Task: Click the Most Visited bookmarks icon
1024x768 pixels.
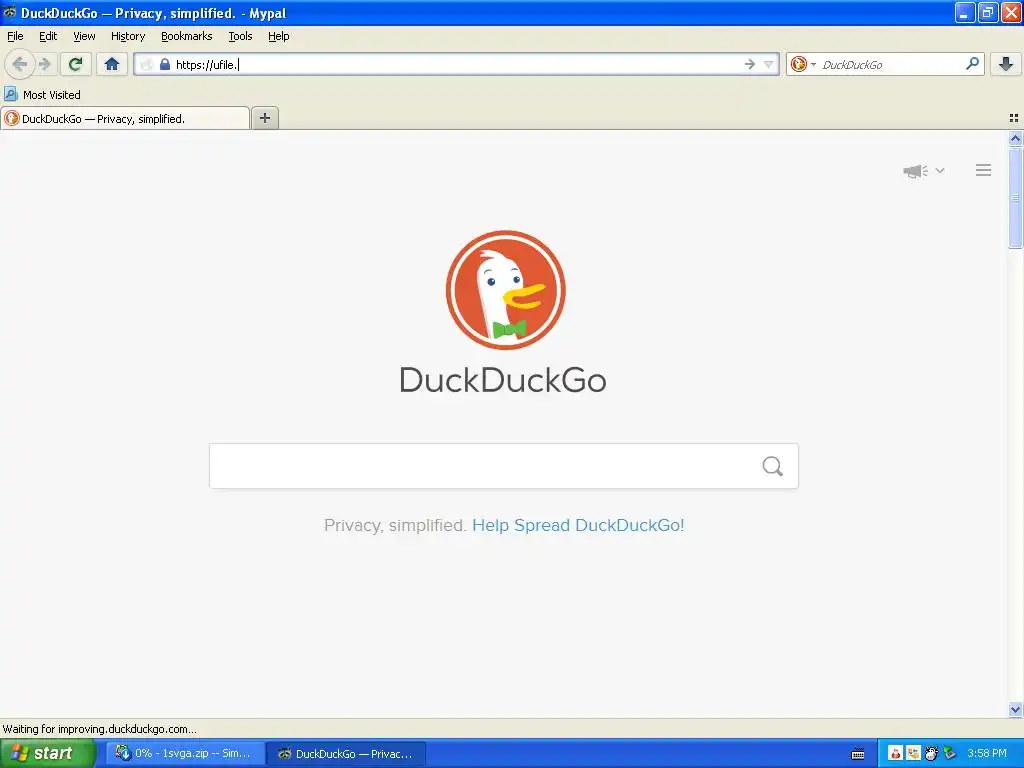Action: pyautogui.click(x=10, y=94)
